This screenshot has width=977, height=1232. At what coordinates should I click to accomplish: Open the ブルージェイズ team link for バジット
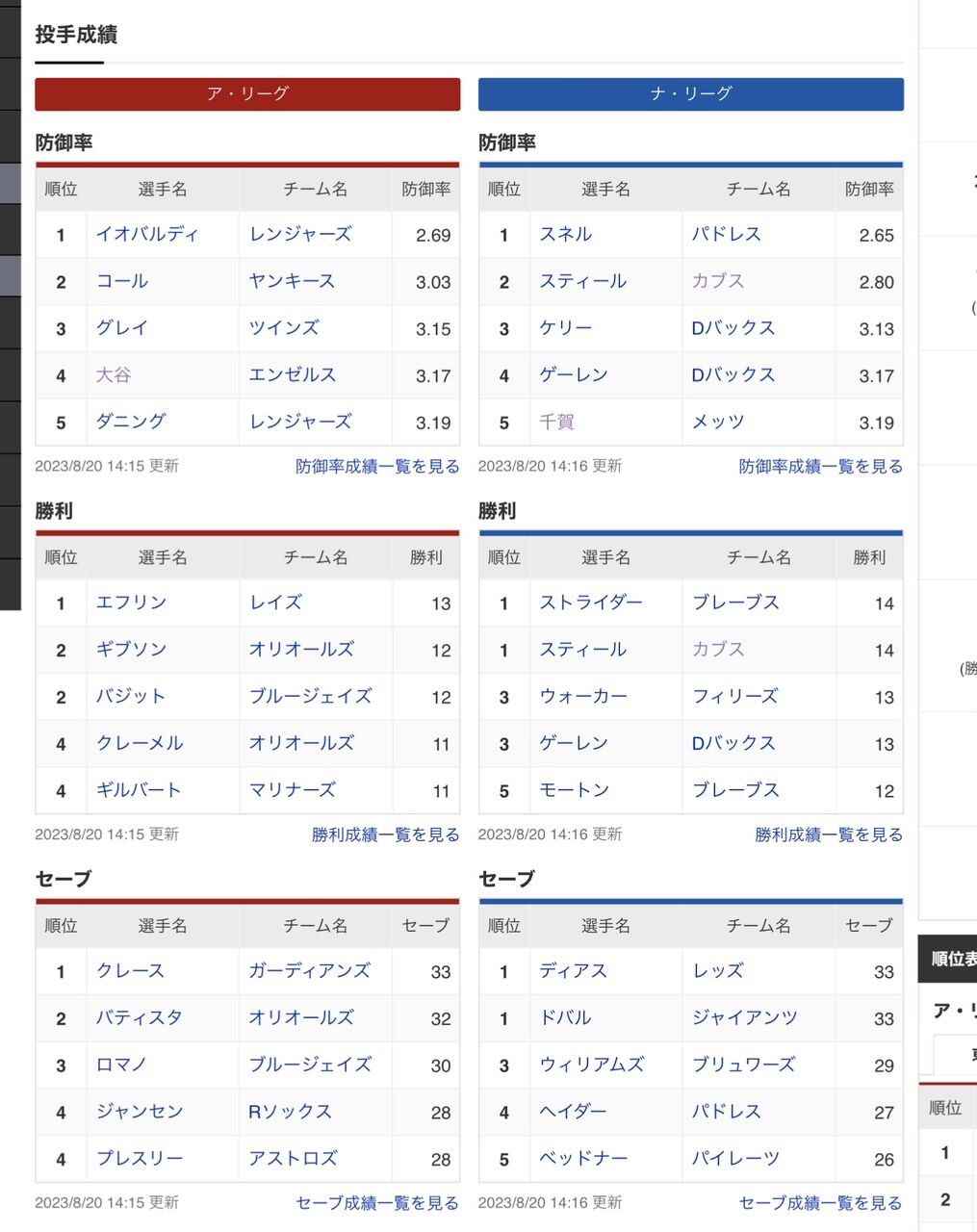[310, 696]
